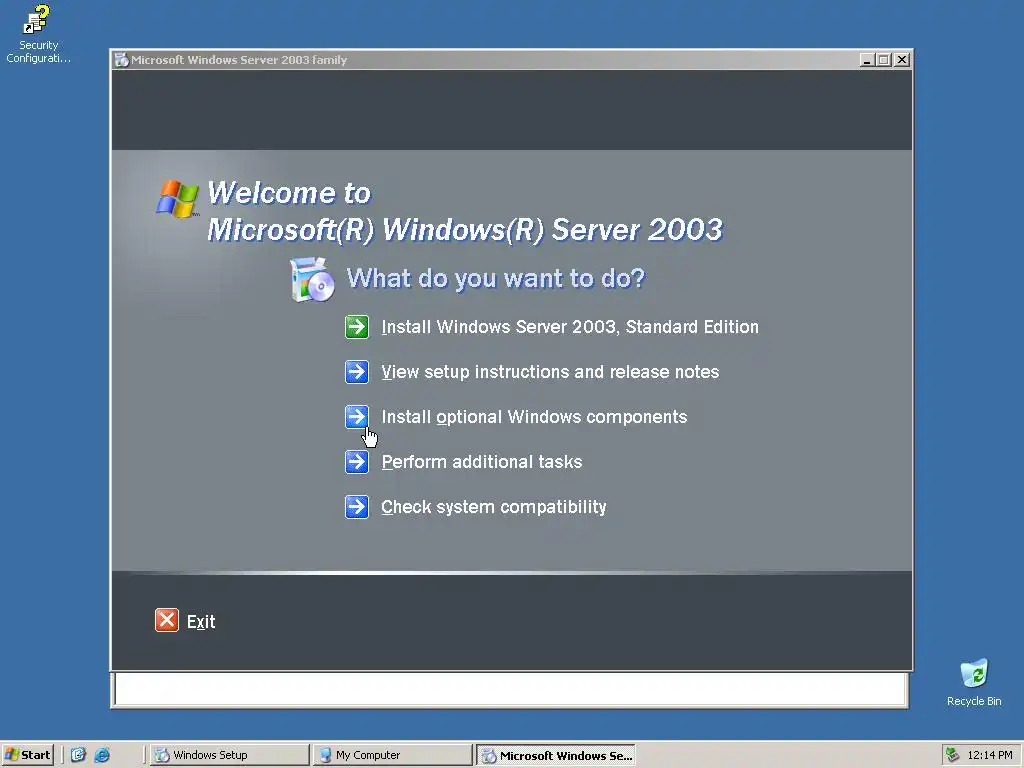Select the Security Configuration desktop shortcut
1024x768 pixels.
click(38, 34)
